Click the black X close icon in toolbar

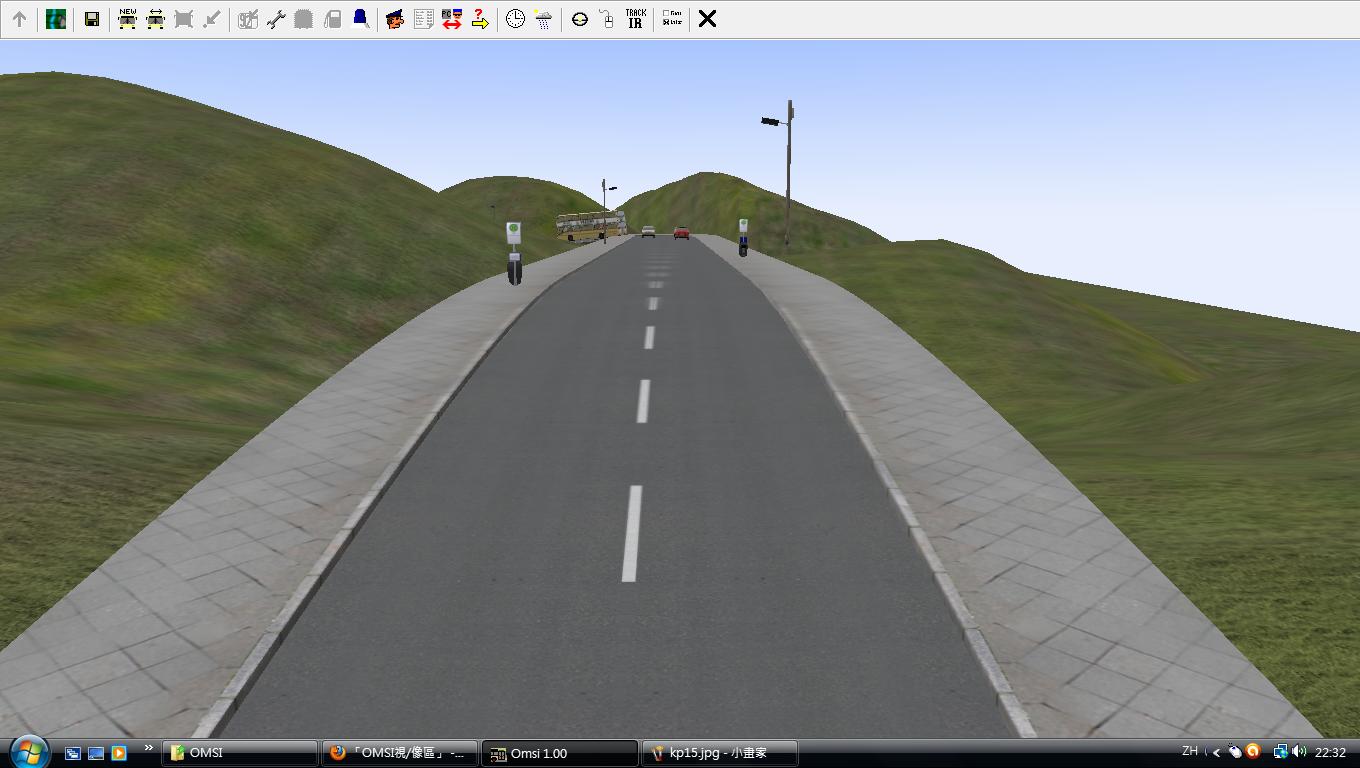(707, 19)
